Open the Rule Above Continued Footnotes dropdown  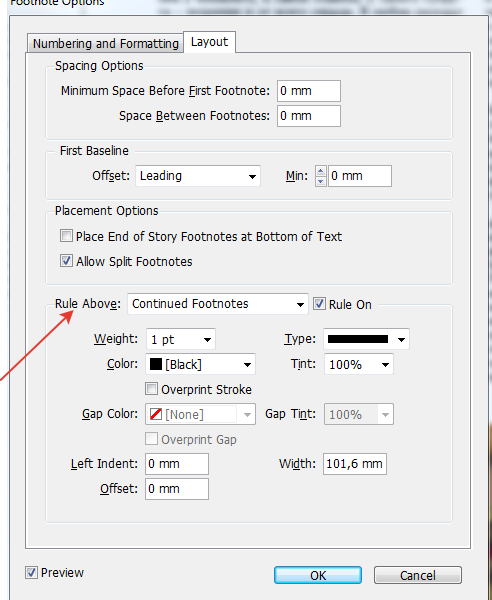click(218, 304)
